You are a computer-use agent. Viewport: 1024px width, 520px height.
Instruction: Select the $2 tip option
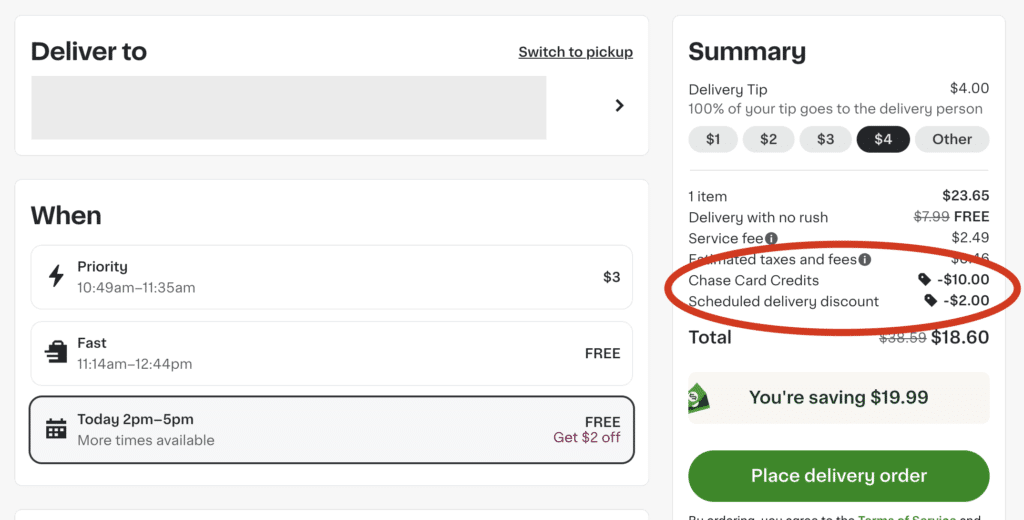tap(769, 139)
